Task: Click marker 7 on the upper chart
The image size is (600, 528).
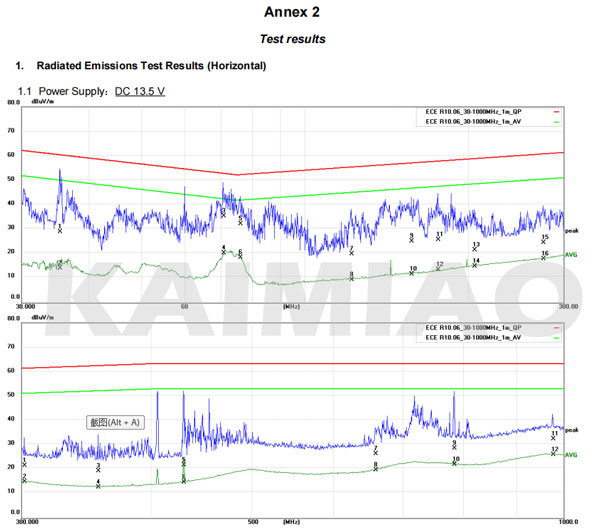Action: 351,252
